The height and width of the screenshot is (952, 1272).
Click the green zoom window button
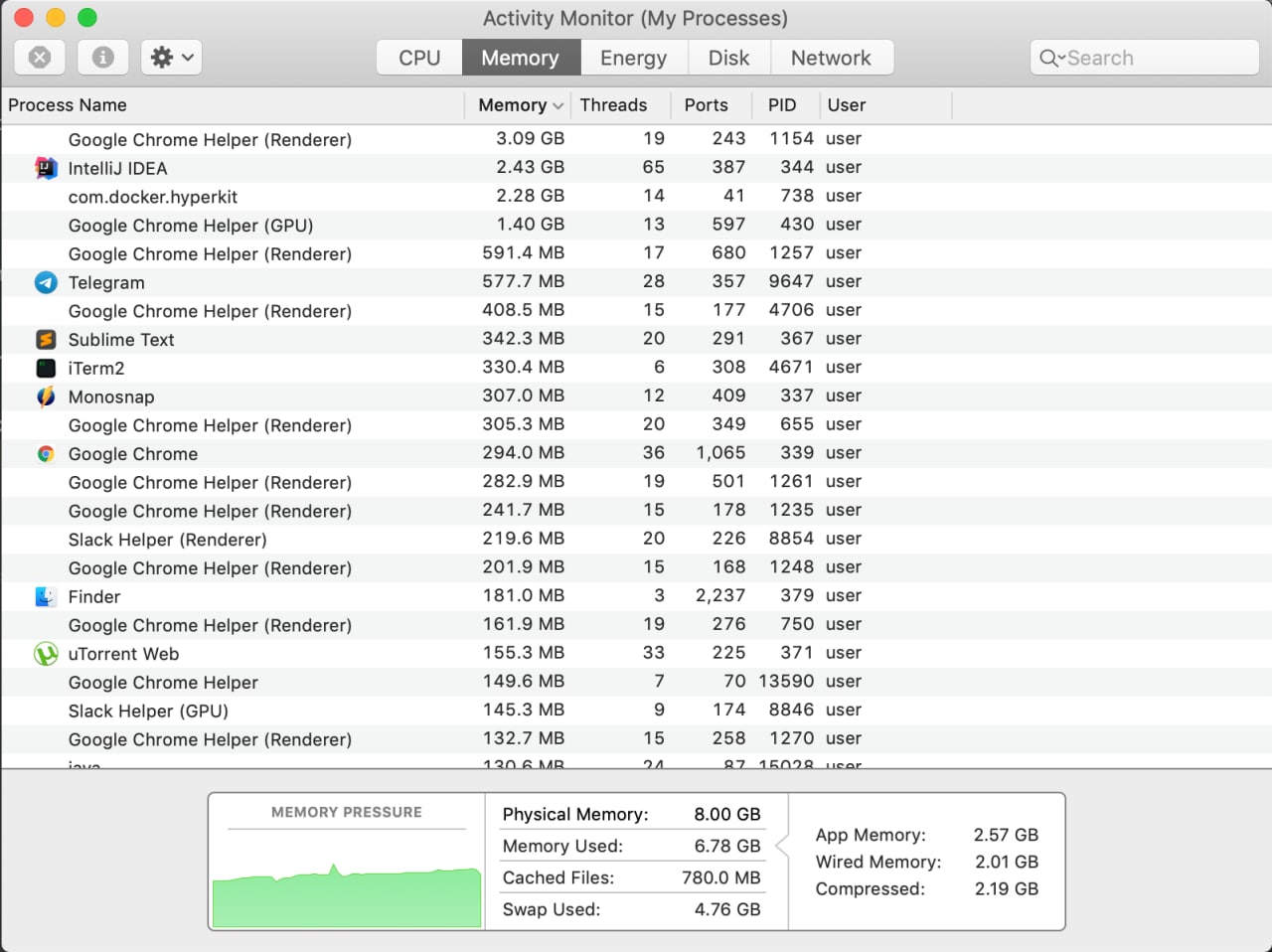[87, 17]
